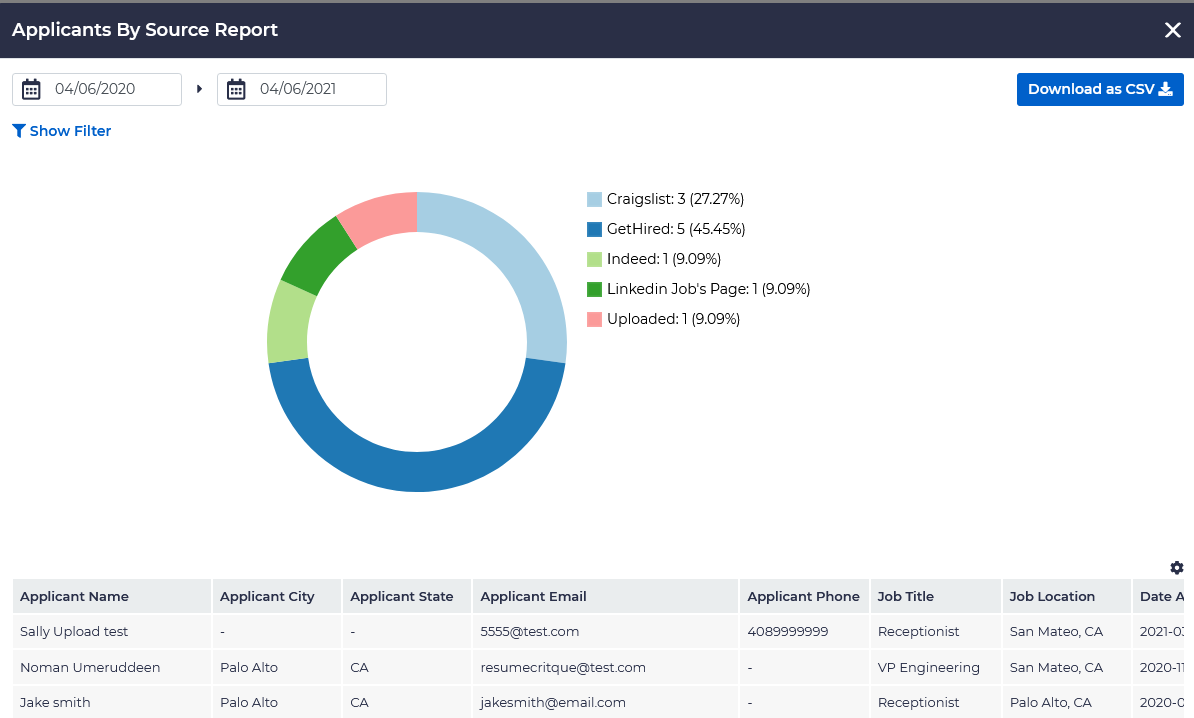The height and width of the screenshot is (718, 1194).
Task: Click the funnel filter icon
Action: [x=18, y=131]
